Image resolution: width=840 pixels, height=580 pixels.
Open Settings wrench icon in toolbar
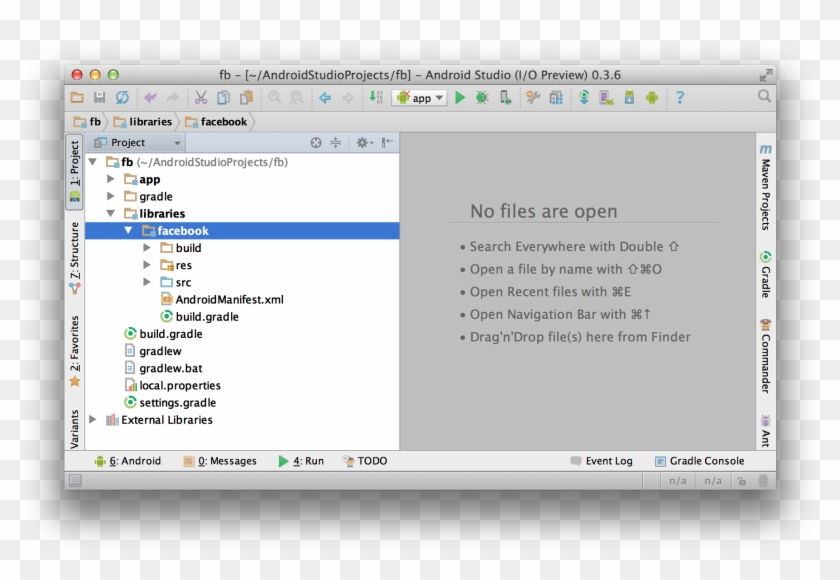(533, 97)
